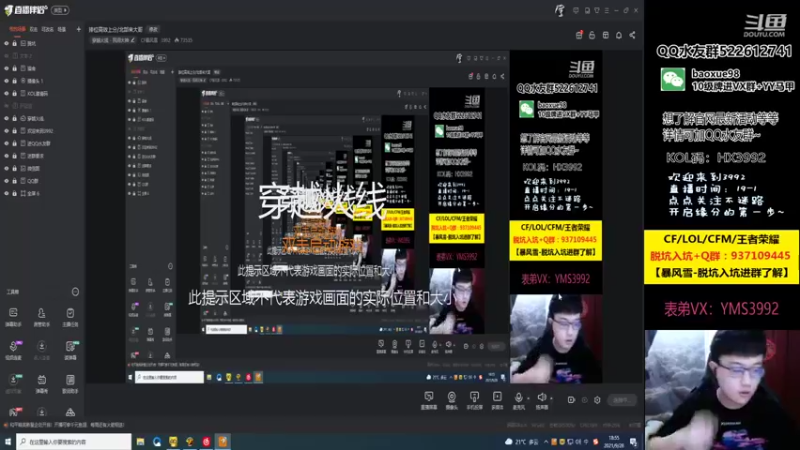Click 修改 to edit stream title
Screen dimensions: 800x450
tap(153, 30)
